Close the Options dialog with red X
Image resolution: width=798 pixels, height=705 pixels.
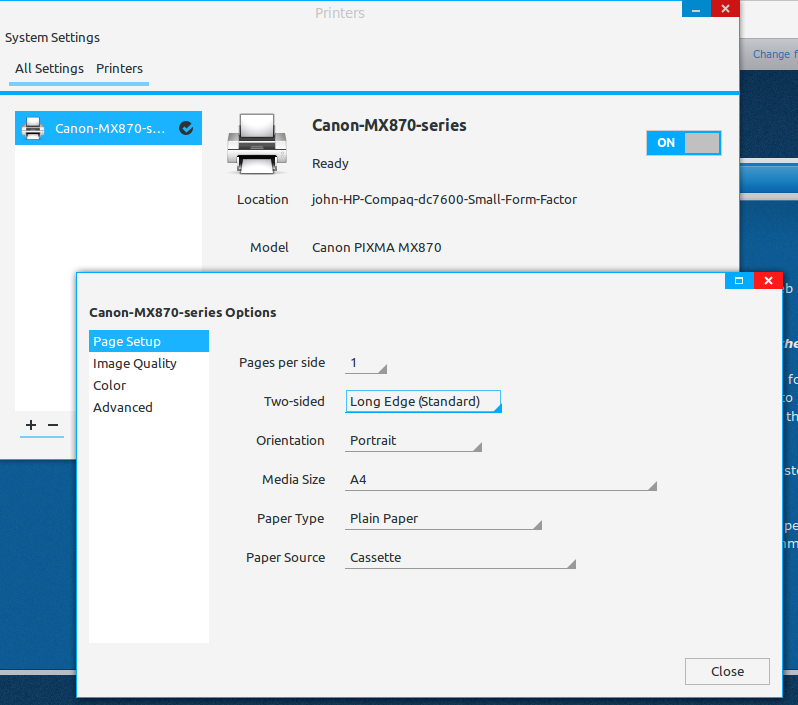point(768,281)
